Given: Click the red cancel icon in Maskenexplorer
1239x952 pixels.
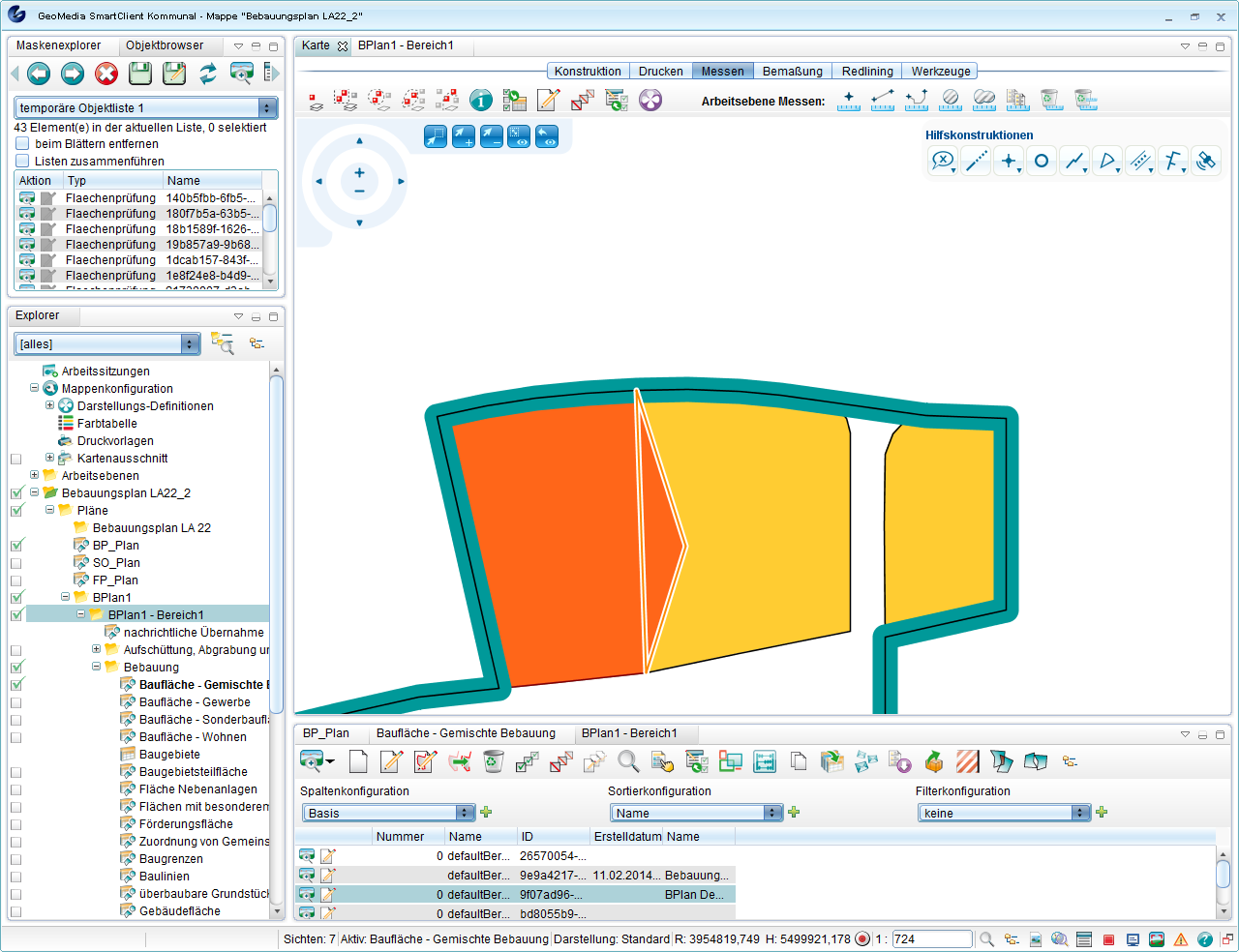Looking at the screenshot, I should 106,74.
